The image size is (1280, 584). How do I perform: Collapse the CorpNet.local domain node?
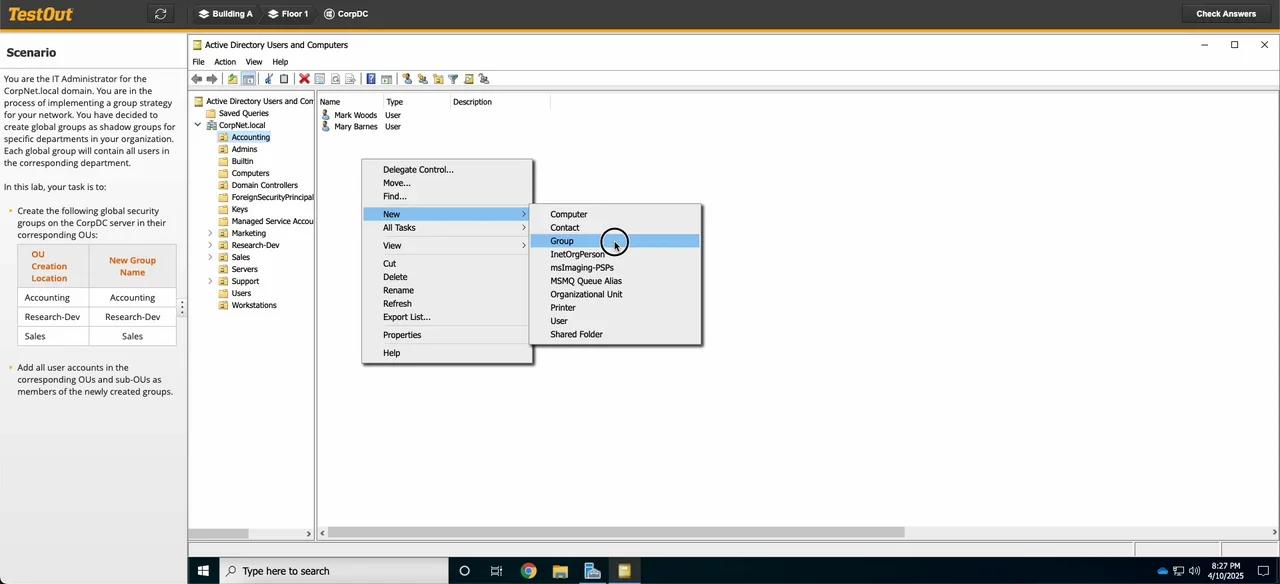click(198, 125)
